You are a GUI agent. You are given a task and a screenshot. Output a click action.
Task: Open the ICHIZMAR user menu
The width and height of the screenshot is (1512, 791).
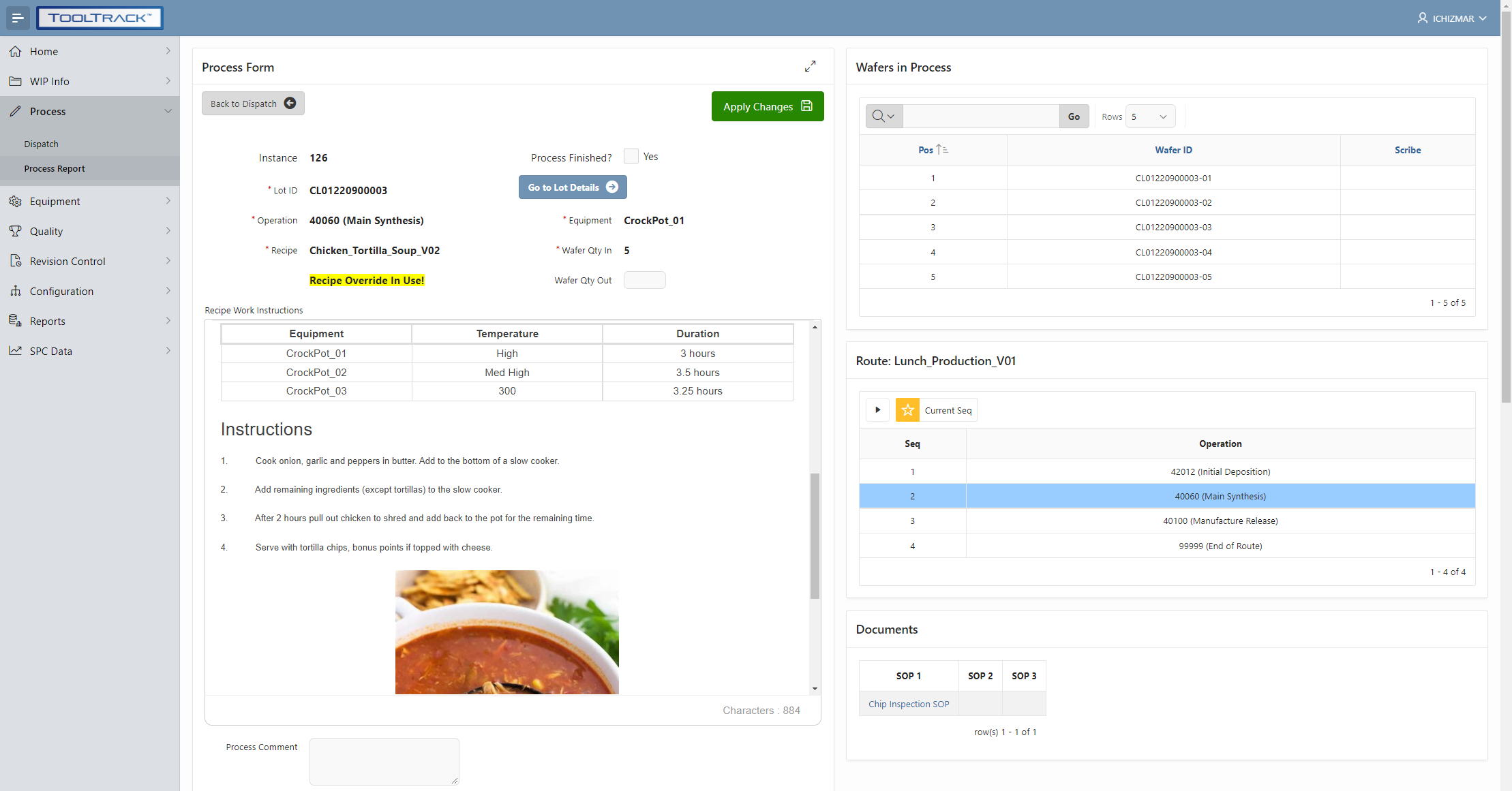point(1451,18)
